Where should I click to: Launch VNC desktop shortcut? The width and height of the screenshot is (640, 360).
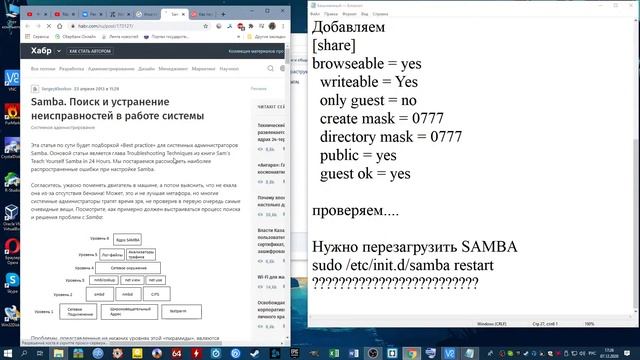tap(12, 80)
